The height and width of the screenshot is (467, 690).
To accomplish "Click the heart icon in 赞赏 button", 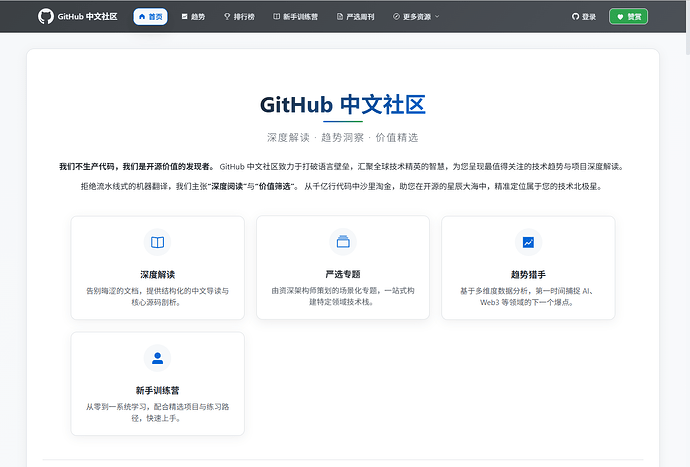I will click(x=621, y=17).
